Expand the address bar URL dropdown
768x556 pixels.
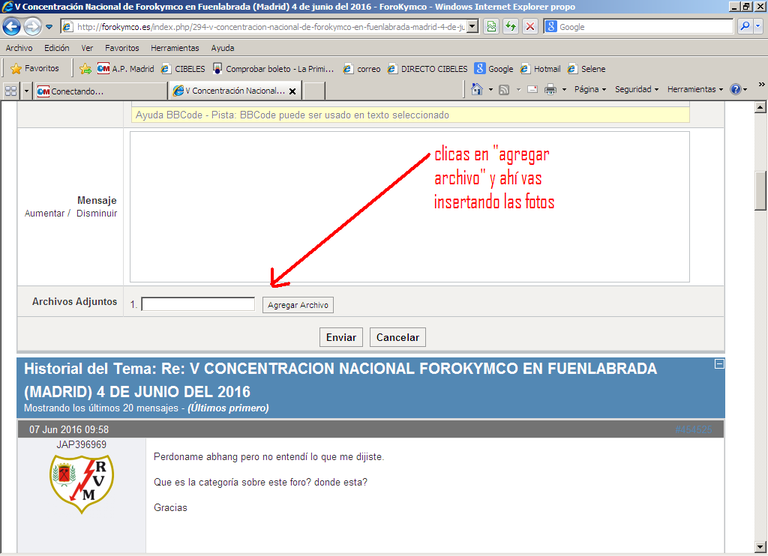pyautogui.click(x=473, y=27)
